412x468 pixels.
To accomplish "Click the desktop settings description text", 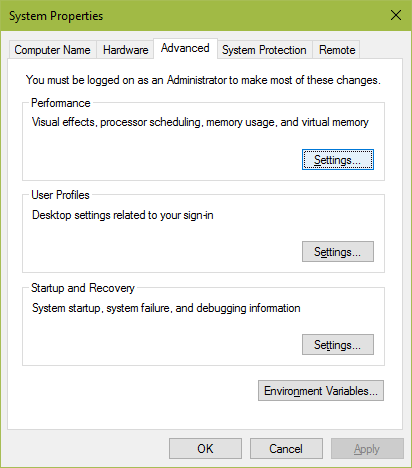I will 123,215.
